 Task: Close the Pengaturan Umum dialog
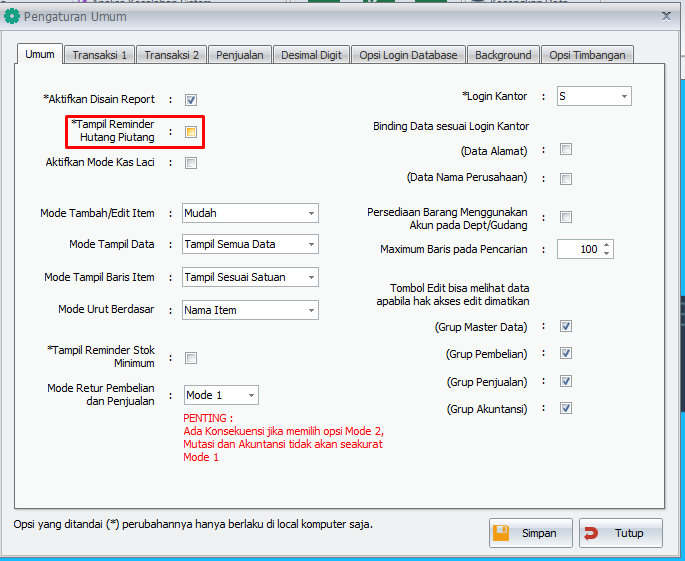(667, 16)
